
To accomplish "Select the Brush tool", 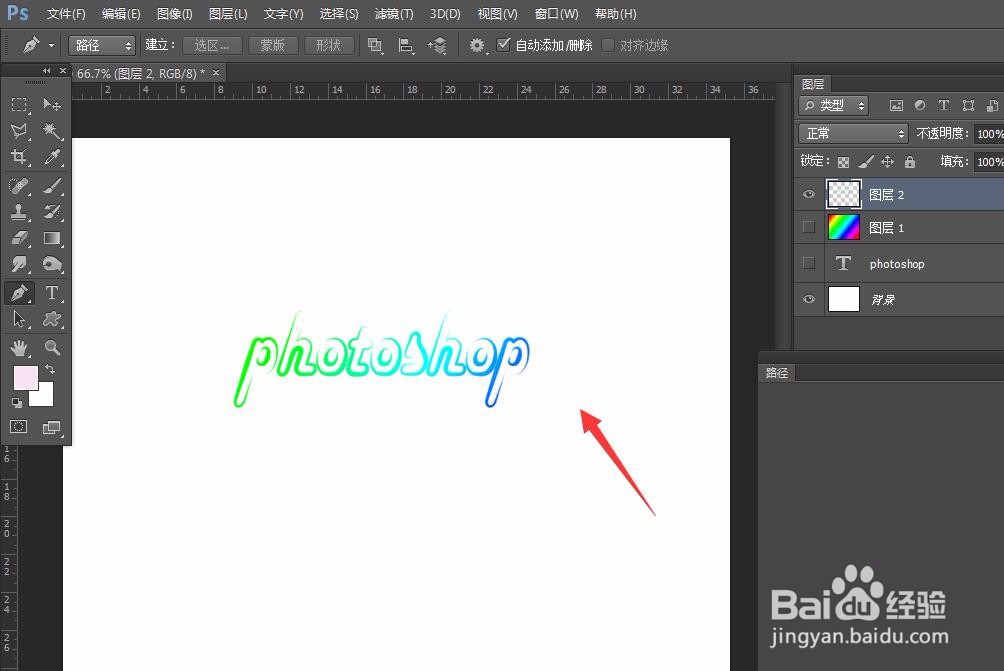I will [52, 186].
